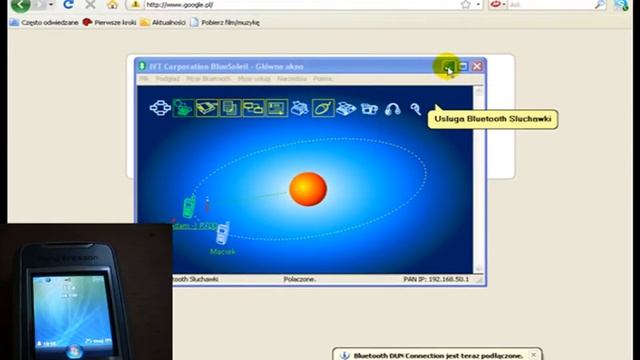Click the BlueSoleil scrollbar down arrow

tap(478, 268)
